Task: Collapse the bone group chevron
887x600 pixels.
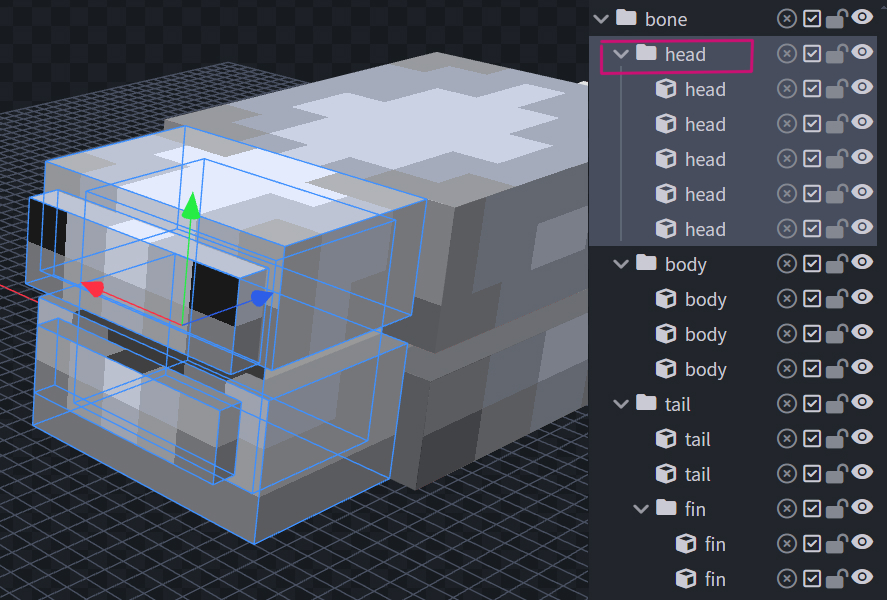Action: coord(601,19)
